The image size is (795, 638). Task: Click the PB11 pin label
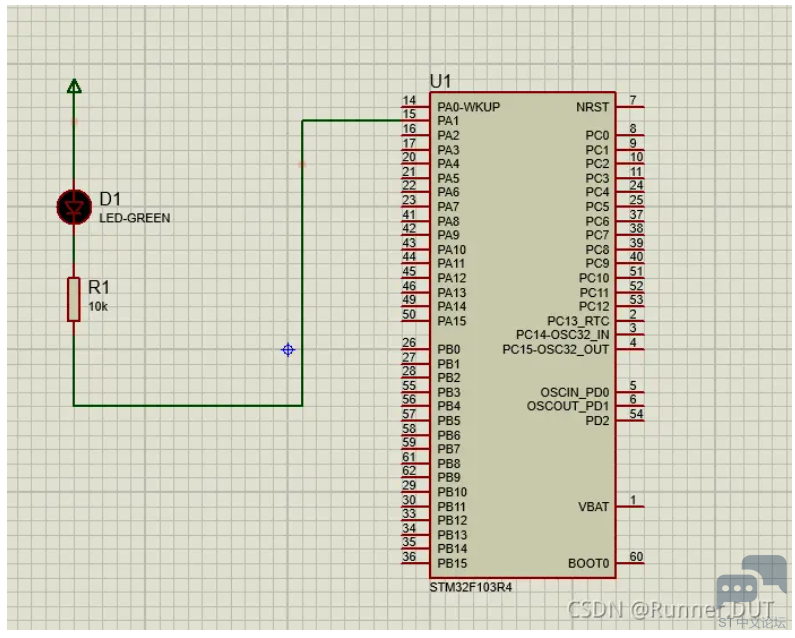(452, 507)
